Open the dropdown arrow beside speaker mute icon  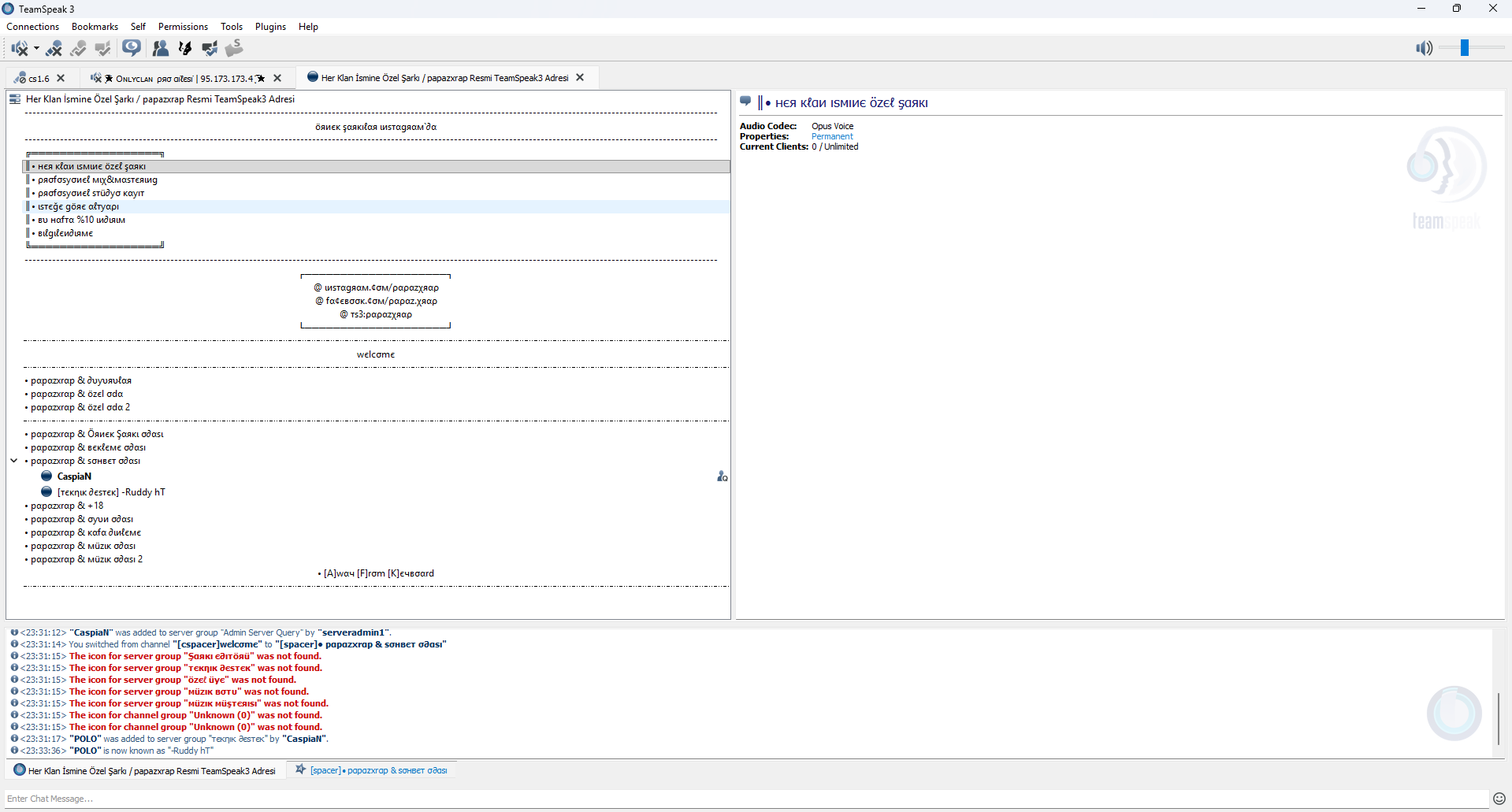36,49
